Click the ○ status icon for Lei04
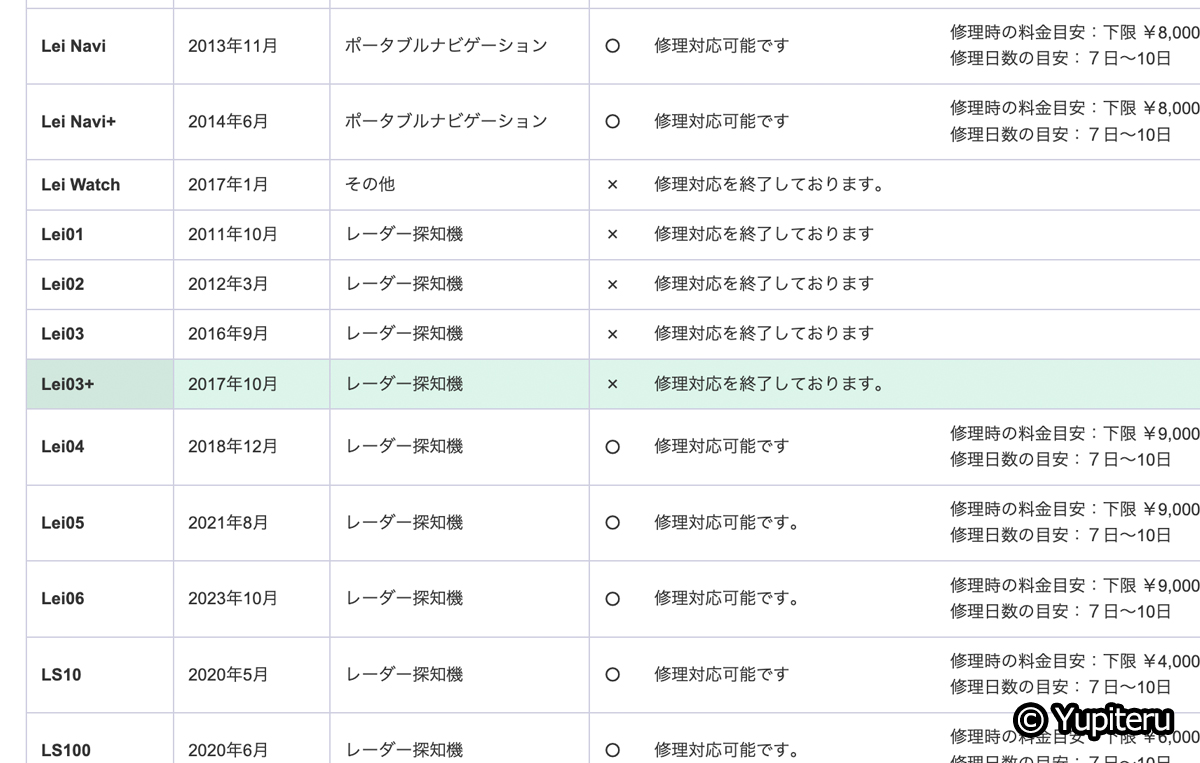 tap(613, 447)
